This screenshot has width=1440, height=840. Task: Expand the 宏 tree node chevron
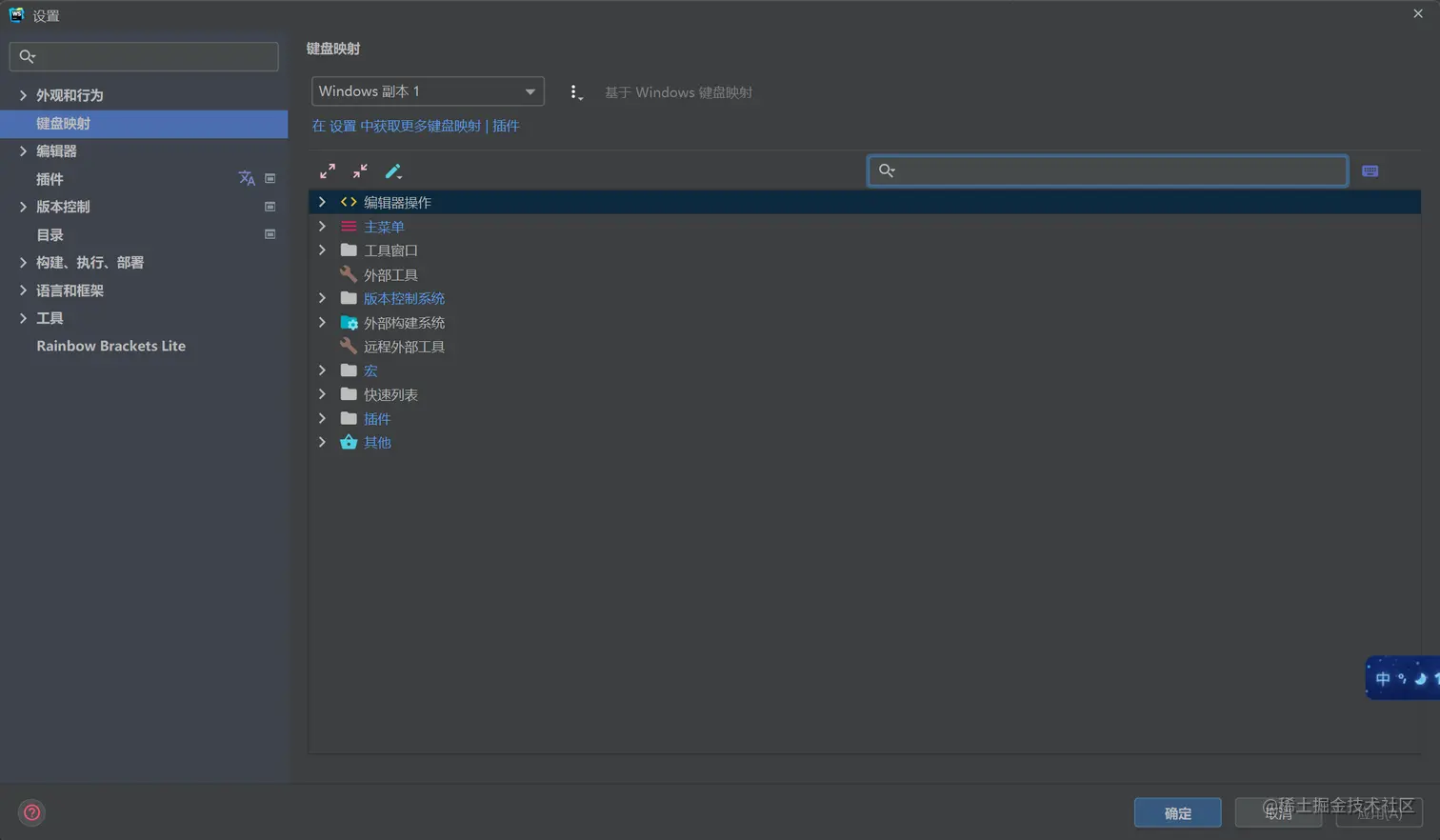[322, 370]
